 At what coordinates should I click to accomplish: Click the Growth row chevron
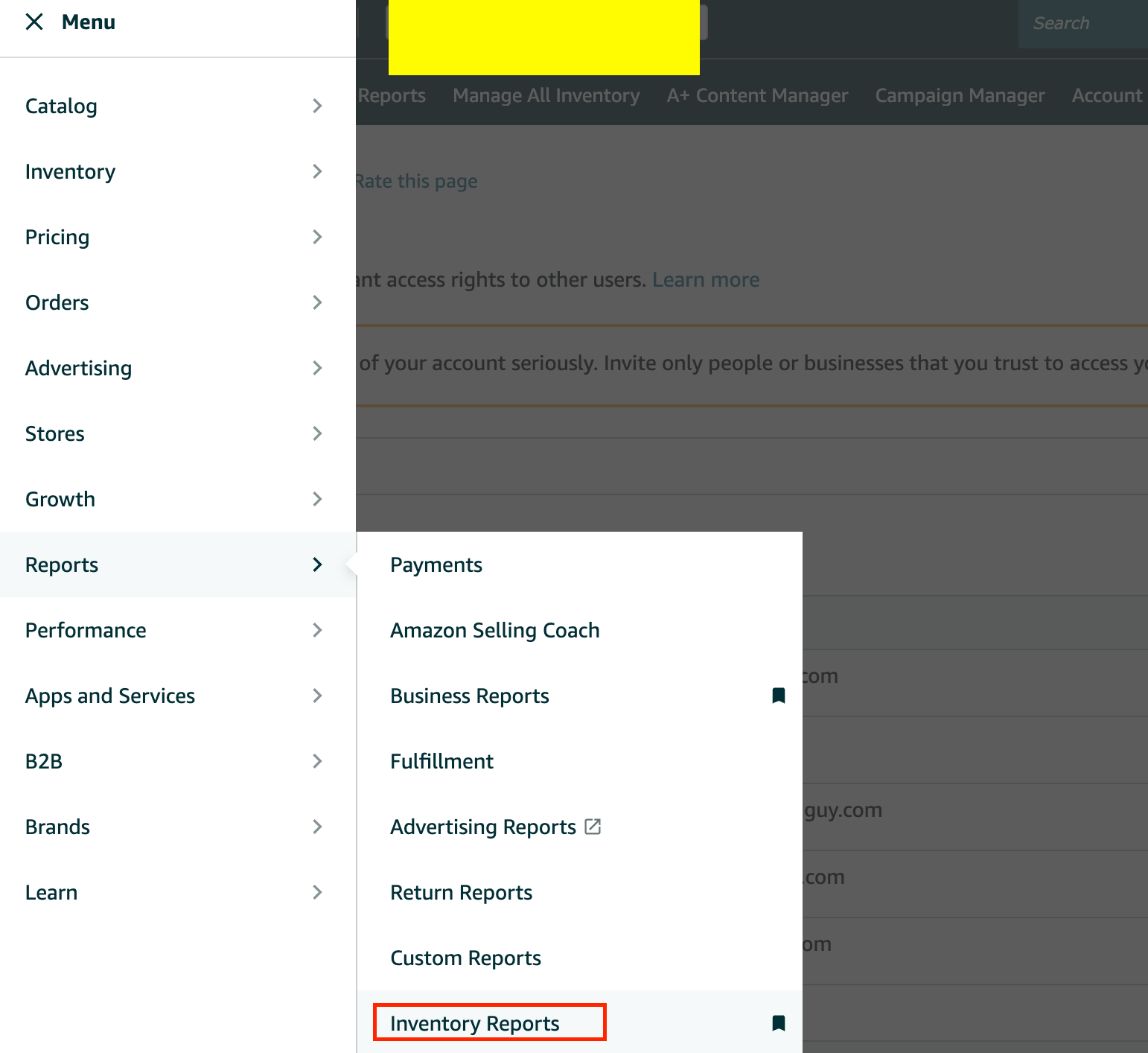pyautogui.click(x=317, y=499)
